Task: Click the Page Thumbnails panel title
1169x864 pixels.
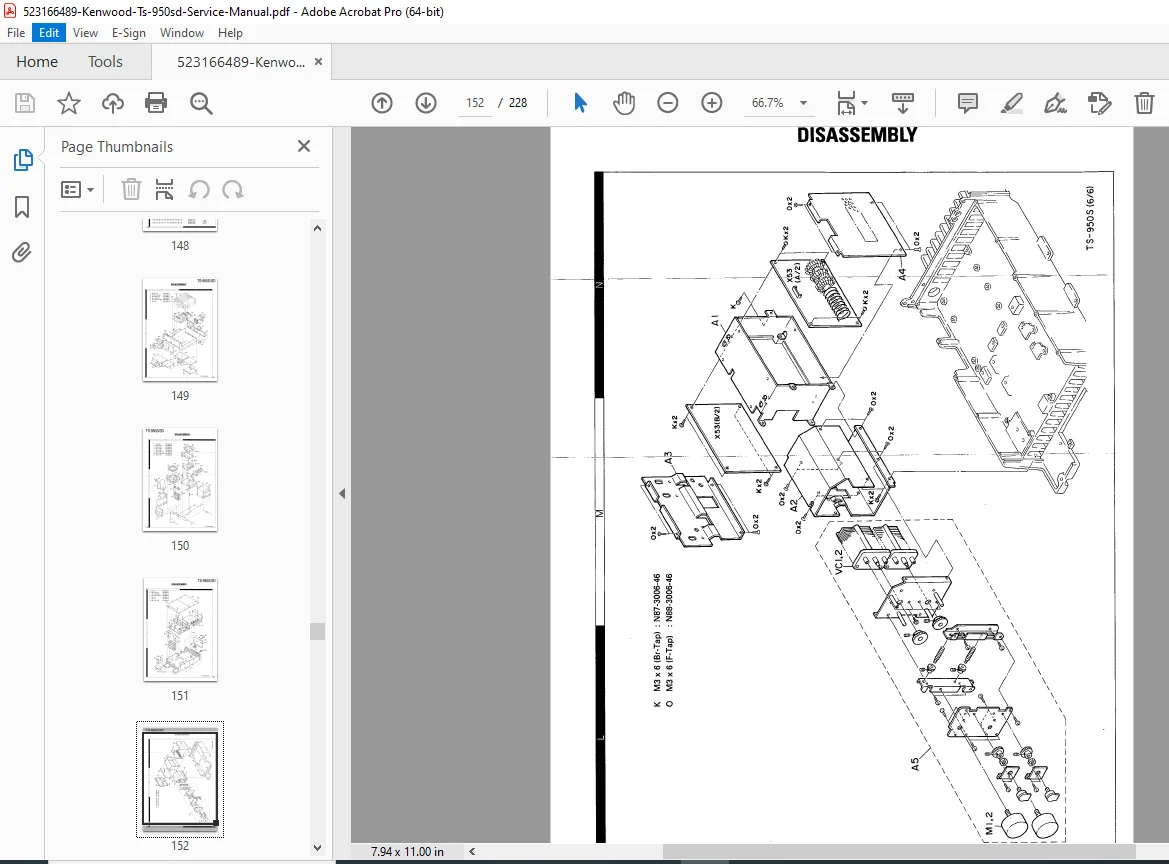Action: pos(117,147)
